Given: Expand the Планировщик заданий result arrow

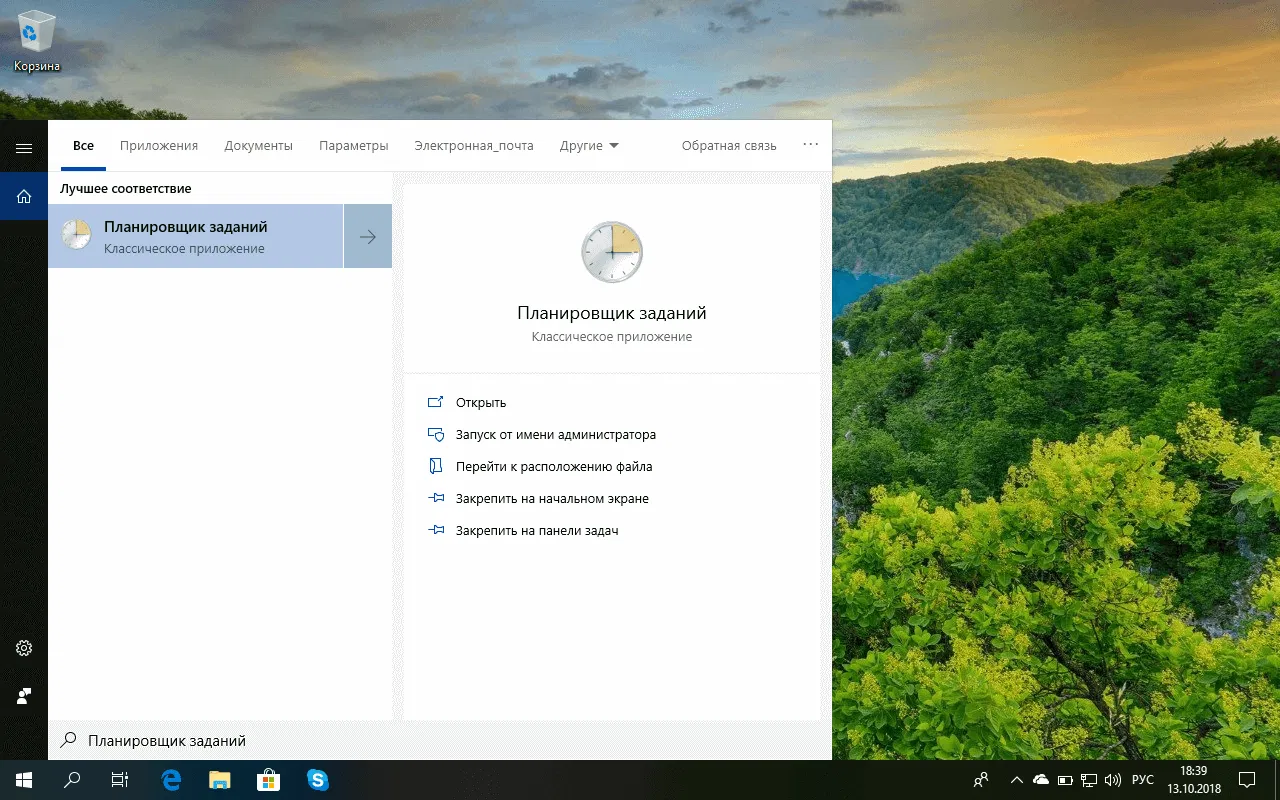Looking at the screenshot, I should 368,236.
